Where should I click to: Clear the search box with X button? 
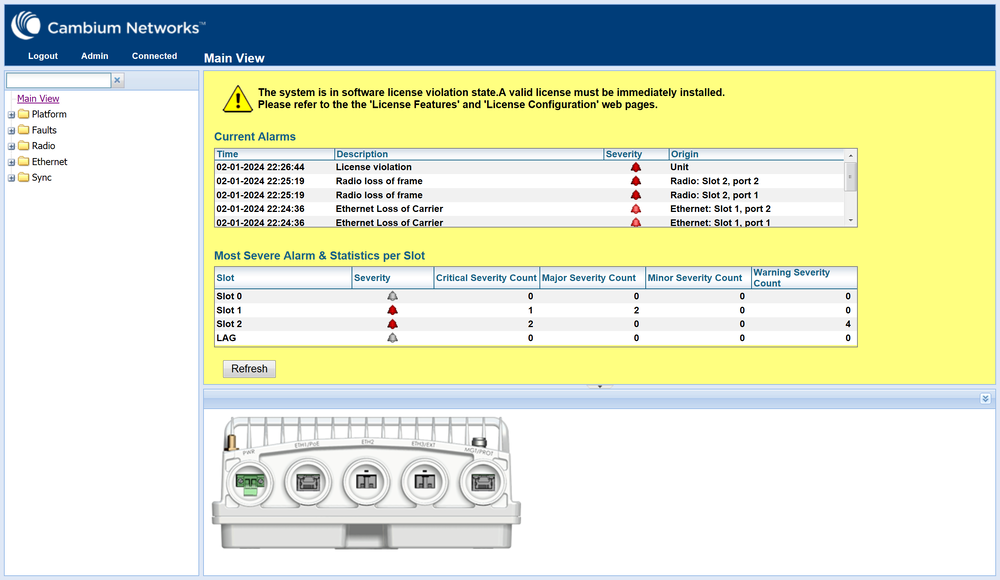pyautogui.click(x=117, y=80)
